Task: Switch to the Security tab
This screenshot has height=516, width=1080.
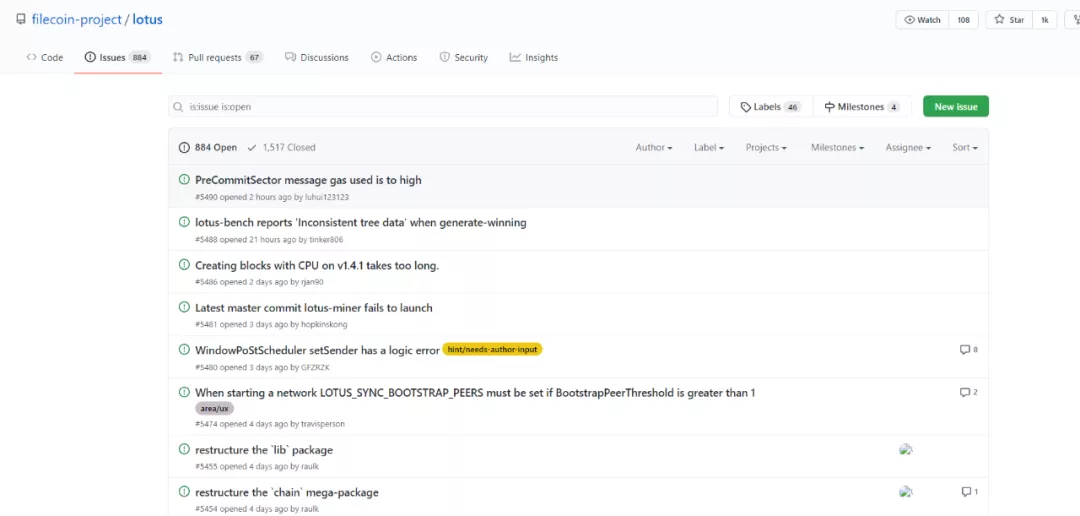Action: pyautogui.click(x=464, y=57)
